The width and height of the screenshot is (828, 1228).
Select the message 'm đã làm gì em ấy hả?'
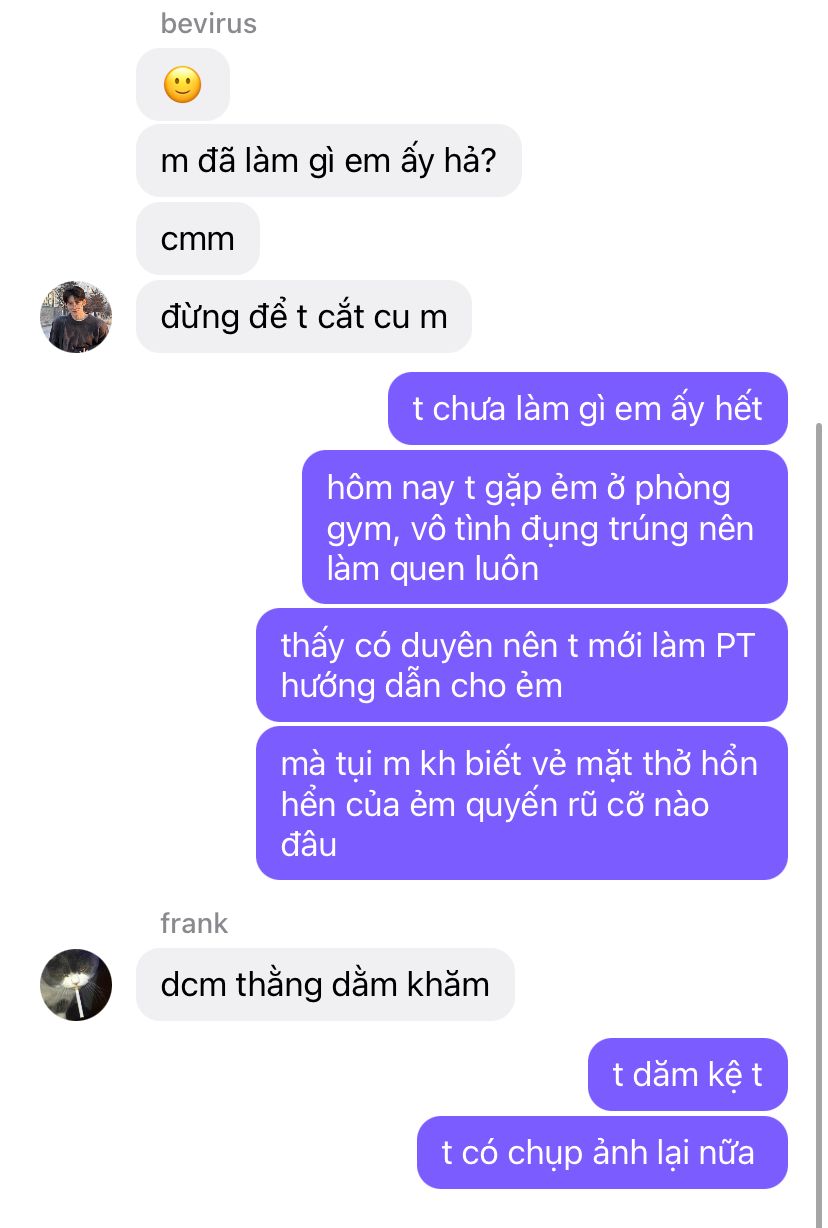click(328, 160)
